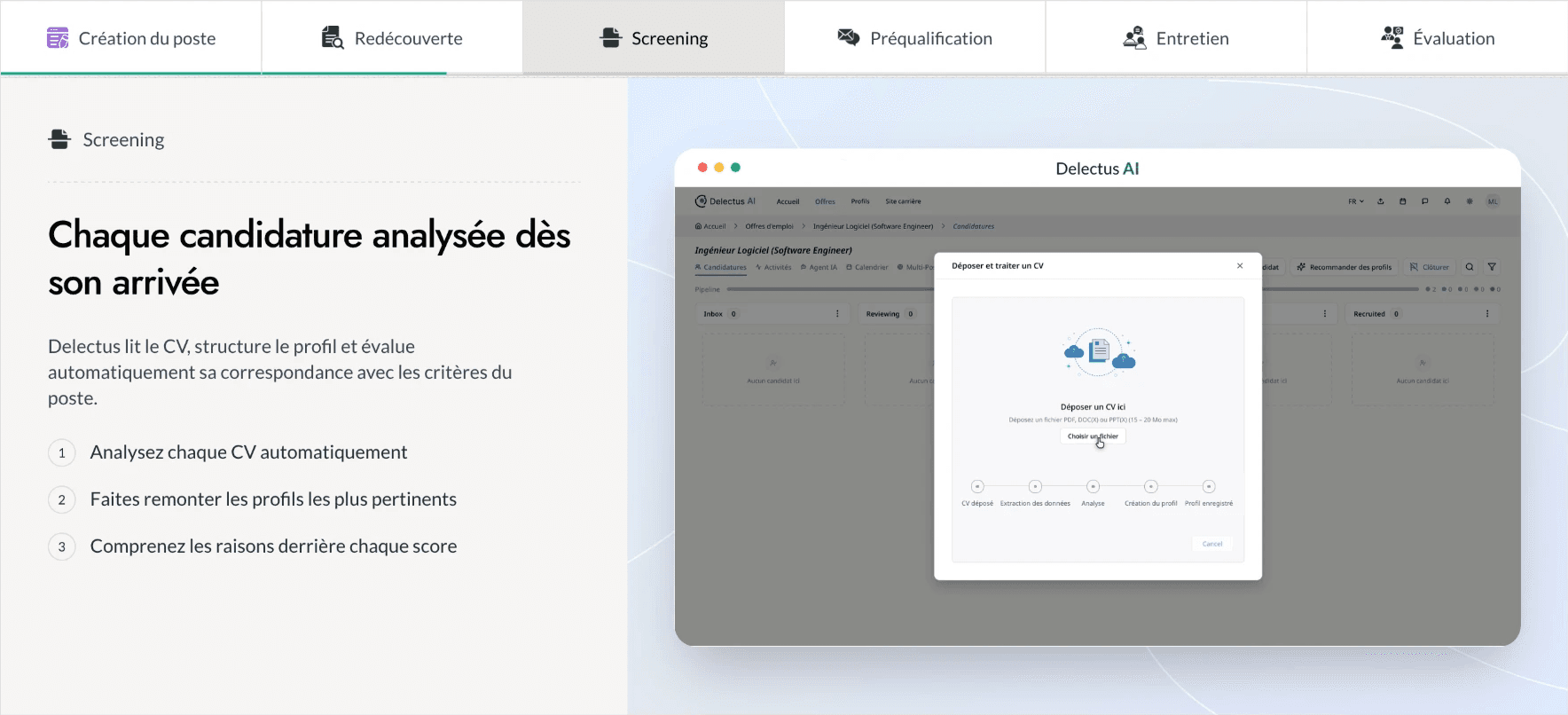Click the Clôturer button
Viewport: 1568px width, 715px height.
pyautogui.click(x=1430, y=267)
